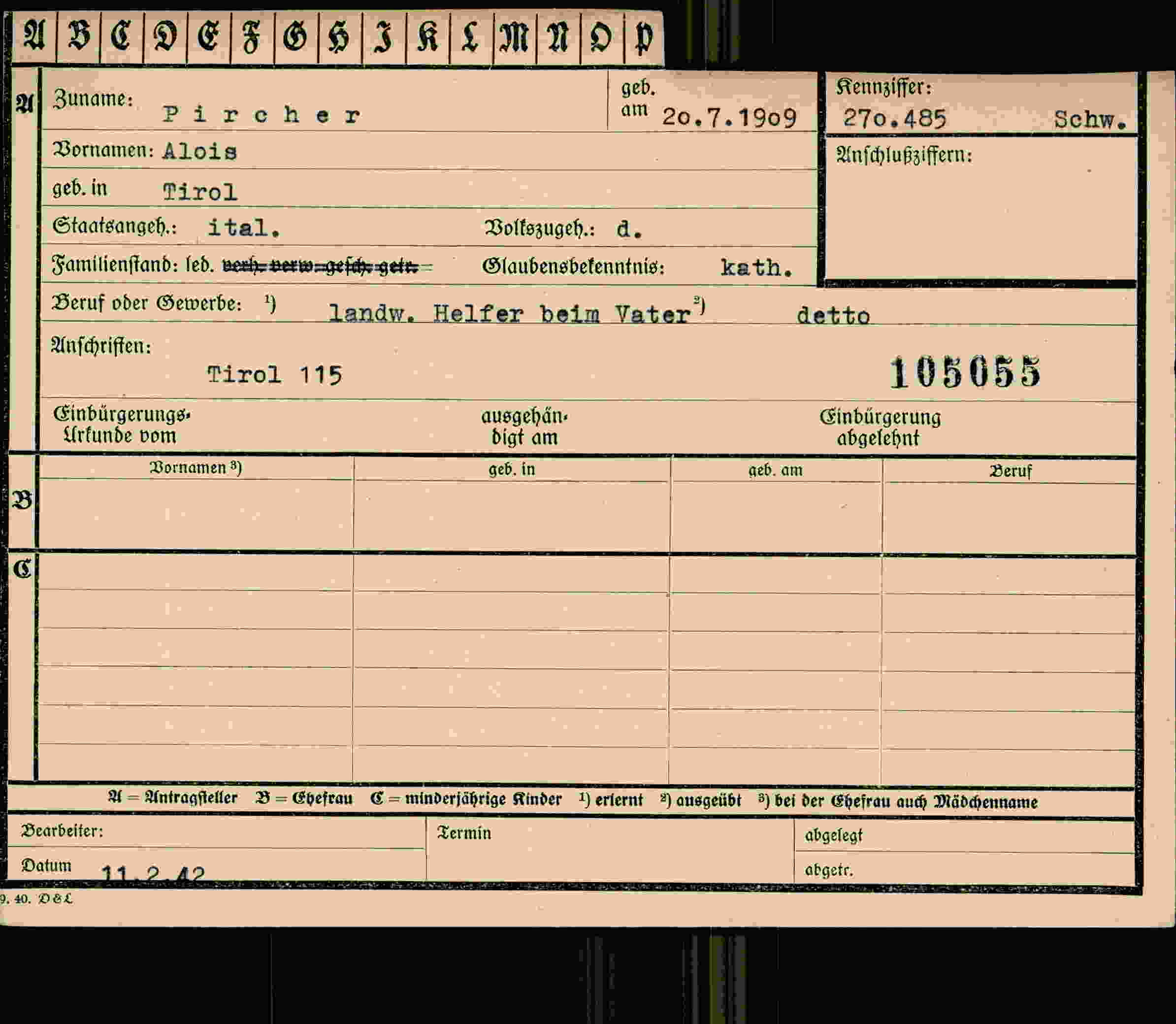This screenshot has height=1024, width=1176.
Task: Click section marker A beside Zuname
Action: click(24, 103)
